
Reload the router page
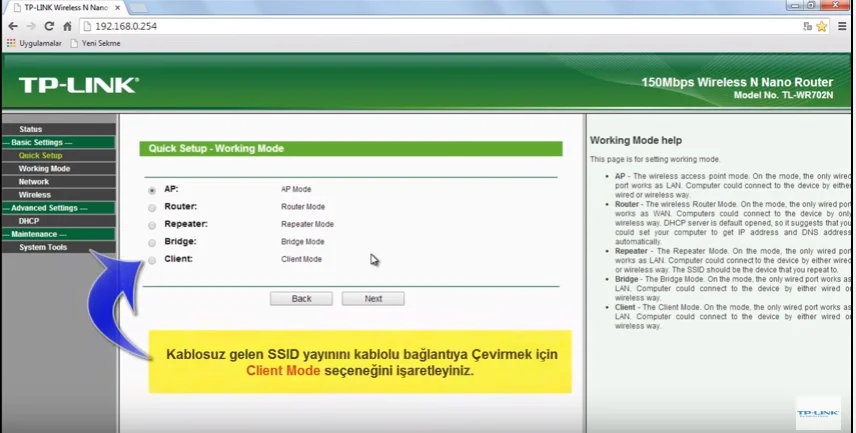point(48,26)
